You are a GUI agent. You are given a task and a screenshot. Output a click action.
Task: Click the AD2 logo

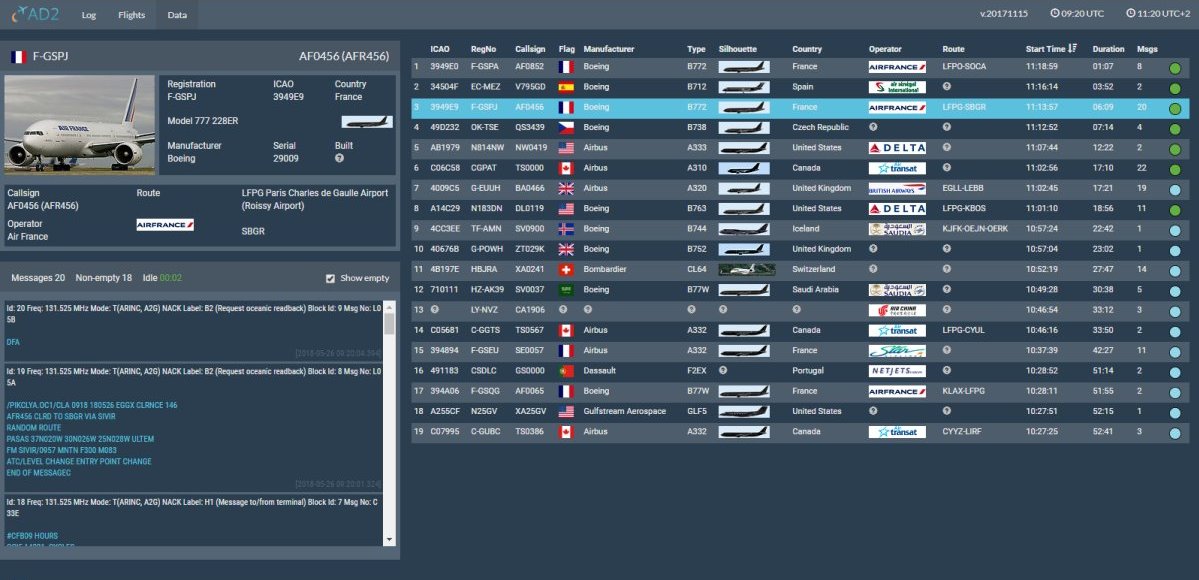[x=34, y=14]
